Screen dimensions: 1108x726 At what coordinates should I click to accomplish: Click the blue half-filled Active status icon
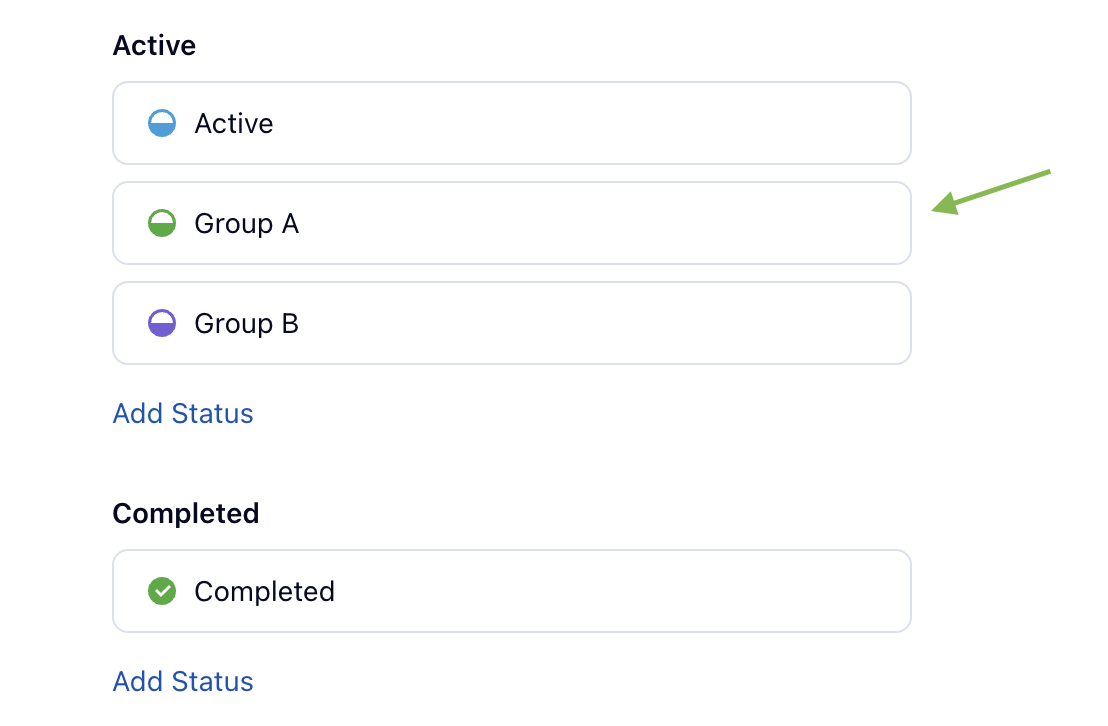pyautogui.click(x=162, y=123)
